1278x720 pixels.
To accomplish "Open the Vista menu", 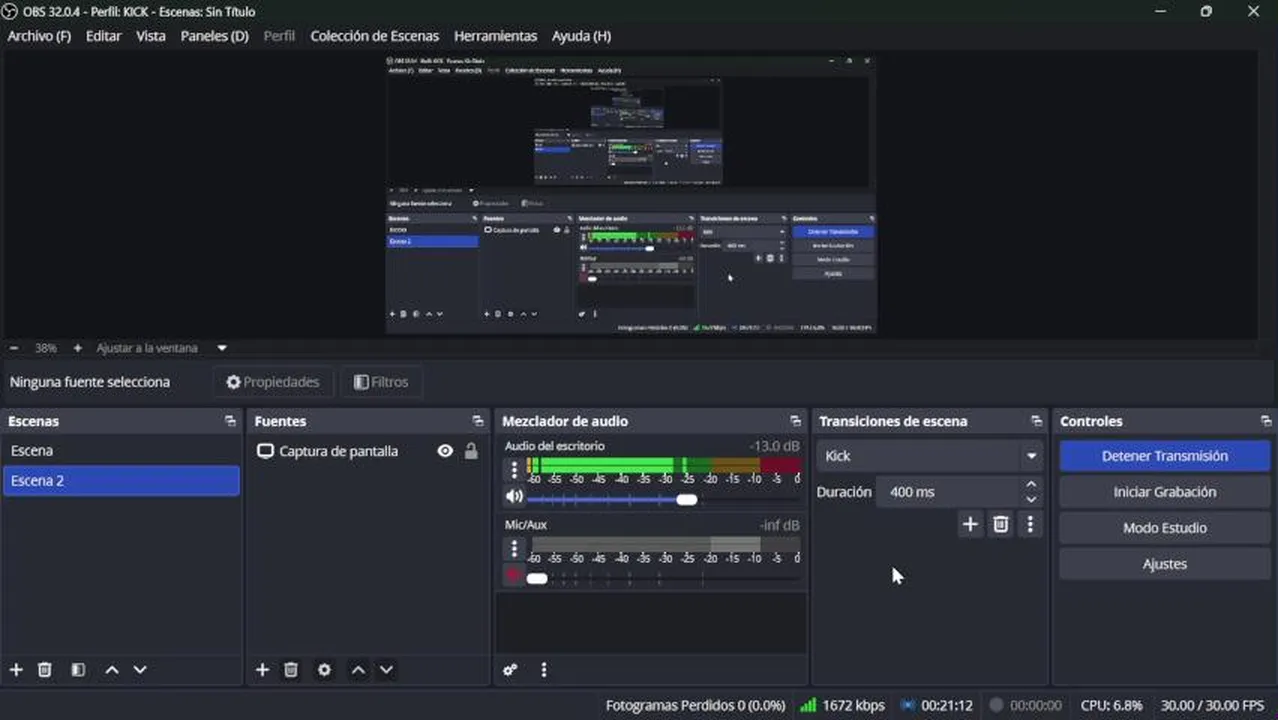I will pyautogui.click(x=151, y=36).
